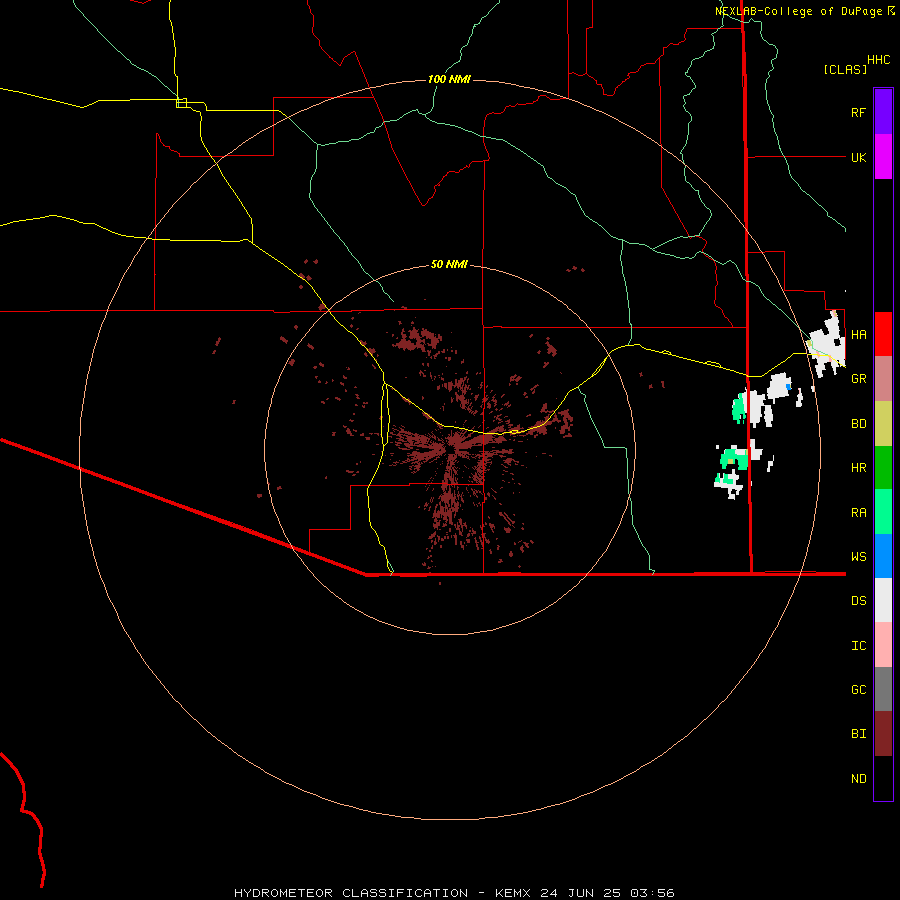Click the HA red legend swatch
The width and height of the screenshot is (900, 900).
click(883, 334)
